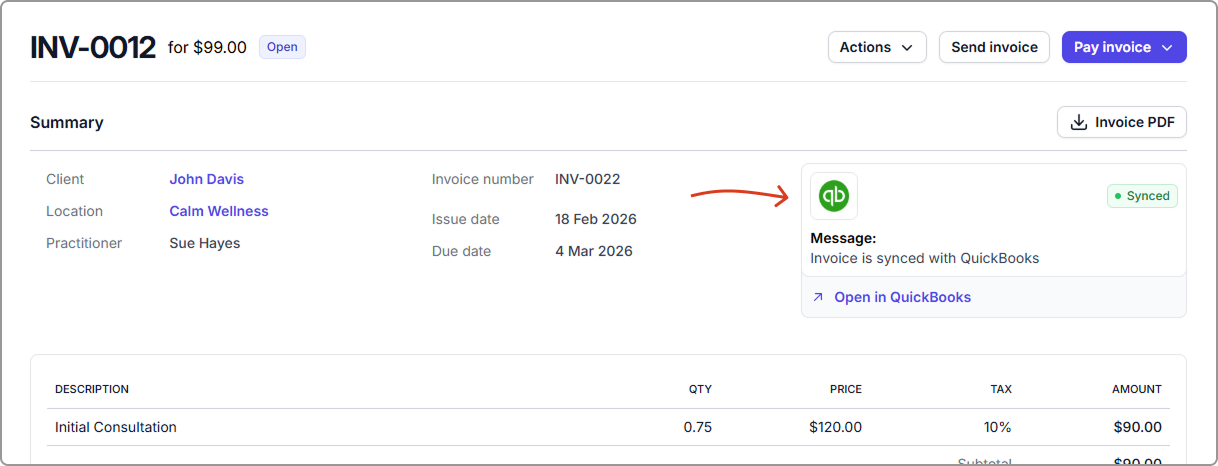The image size is (1218, 466).
Task: Click the arrow icon before Open in QuickBooks
Action: [818, 297]
